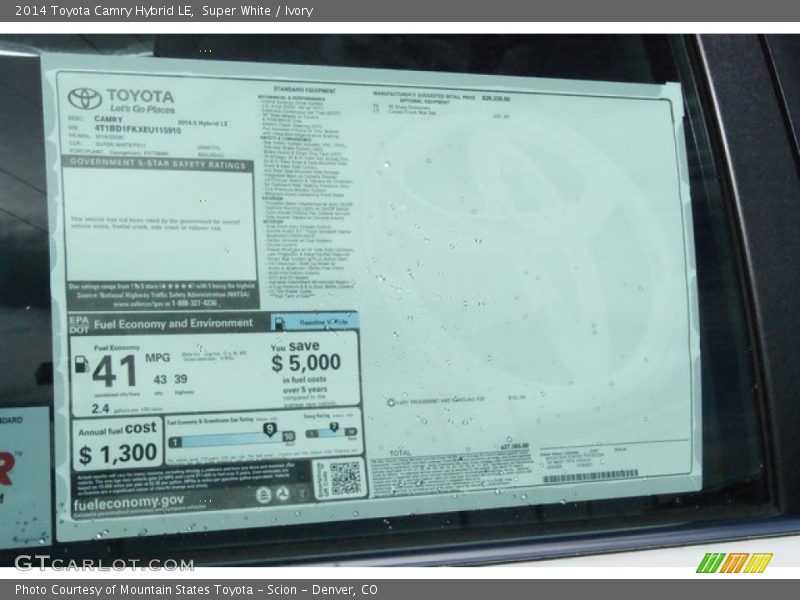Click the Toyota emblem logo
This screenshot has width=800, height=600.
[83, 98]
